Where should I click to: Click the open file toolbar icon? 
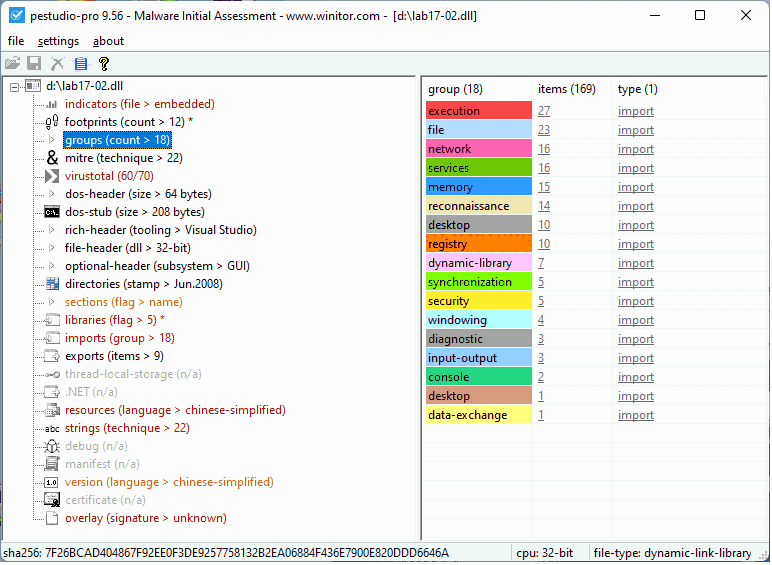coord(13,64)
